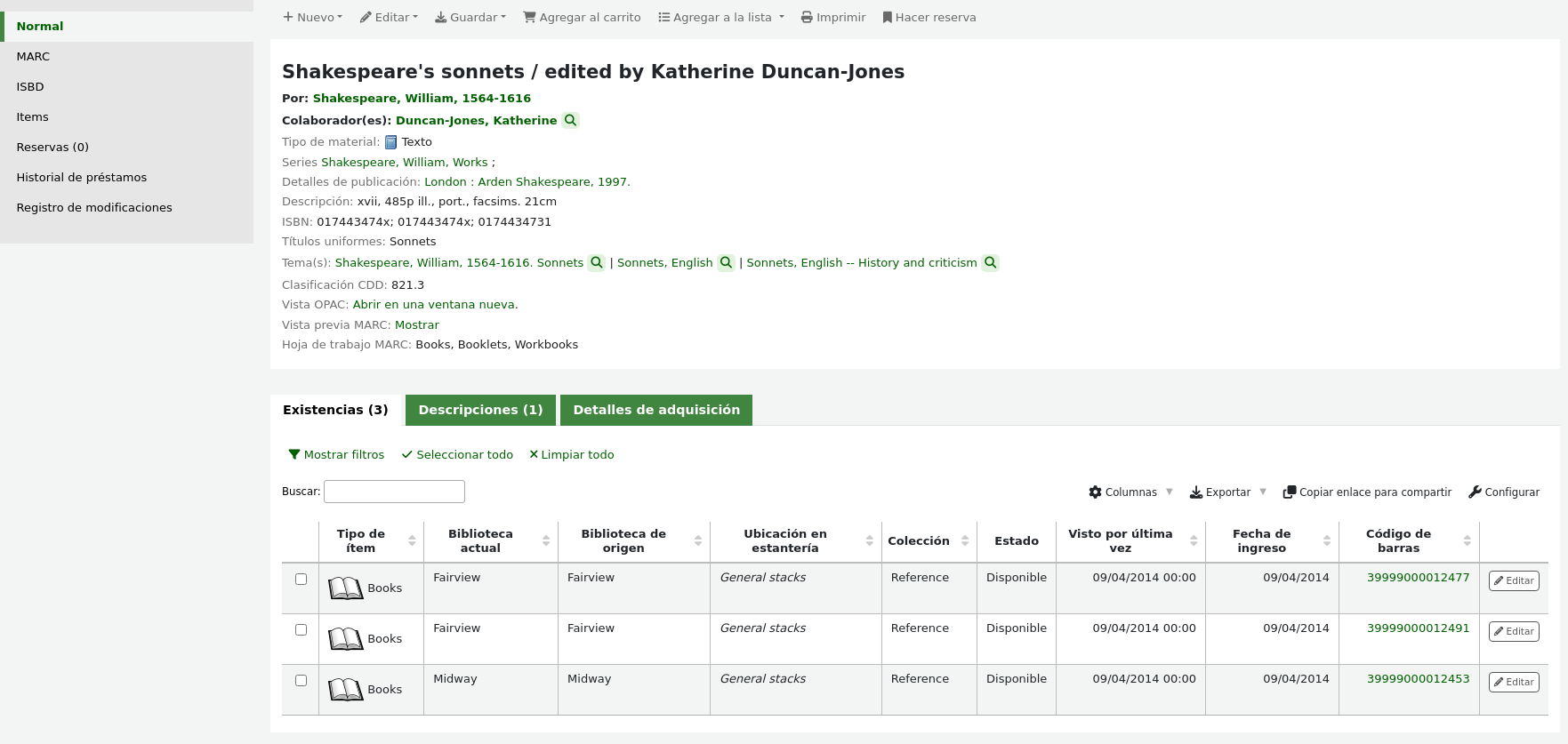Open Registro de modificaciones in sidebar
This screenshot has width=1568, height=744.
tap(126, 207)
